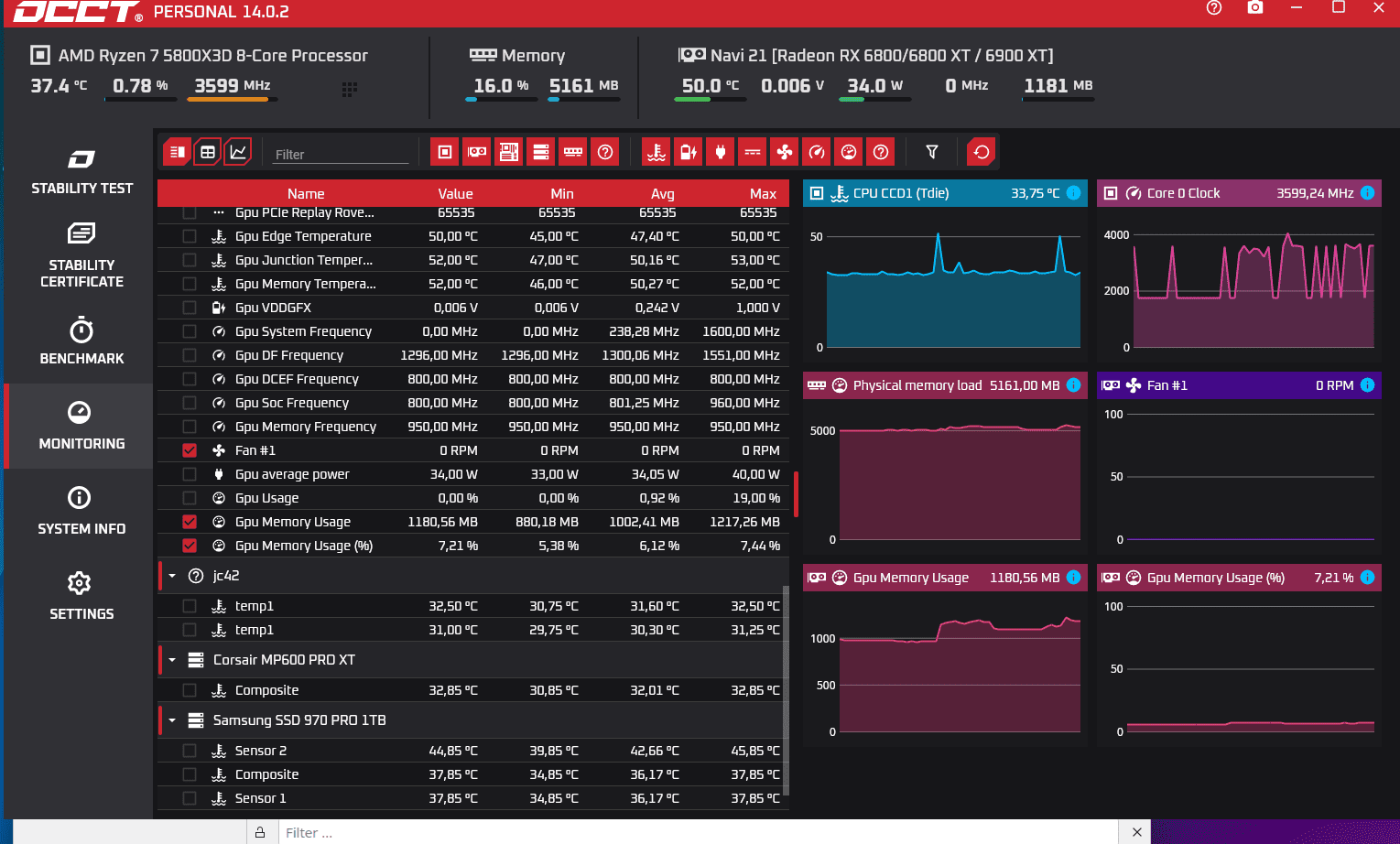Toggle the usage dial sensor filter
The width and height of the screenshot is (1400, 844).
click(x=849, y=152)
